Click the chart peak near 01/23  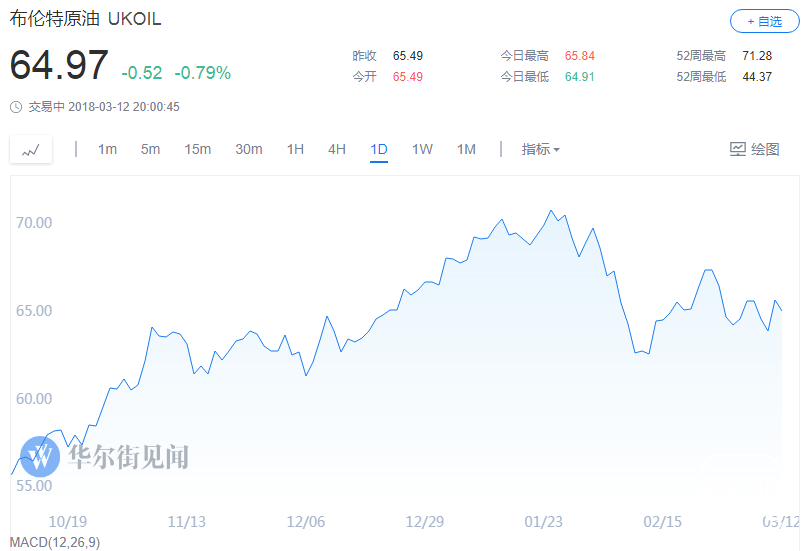pos(551,210)
